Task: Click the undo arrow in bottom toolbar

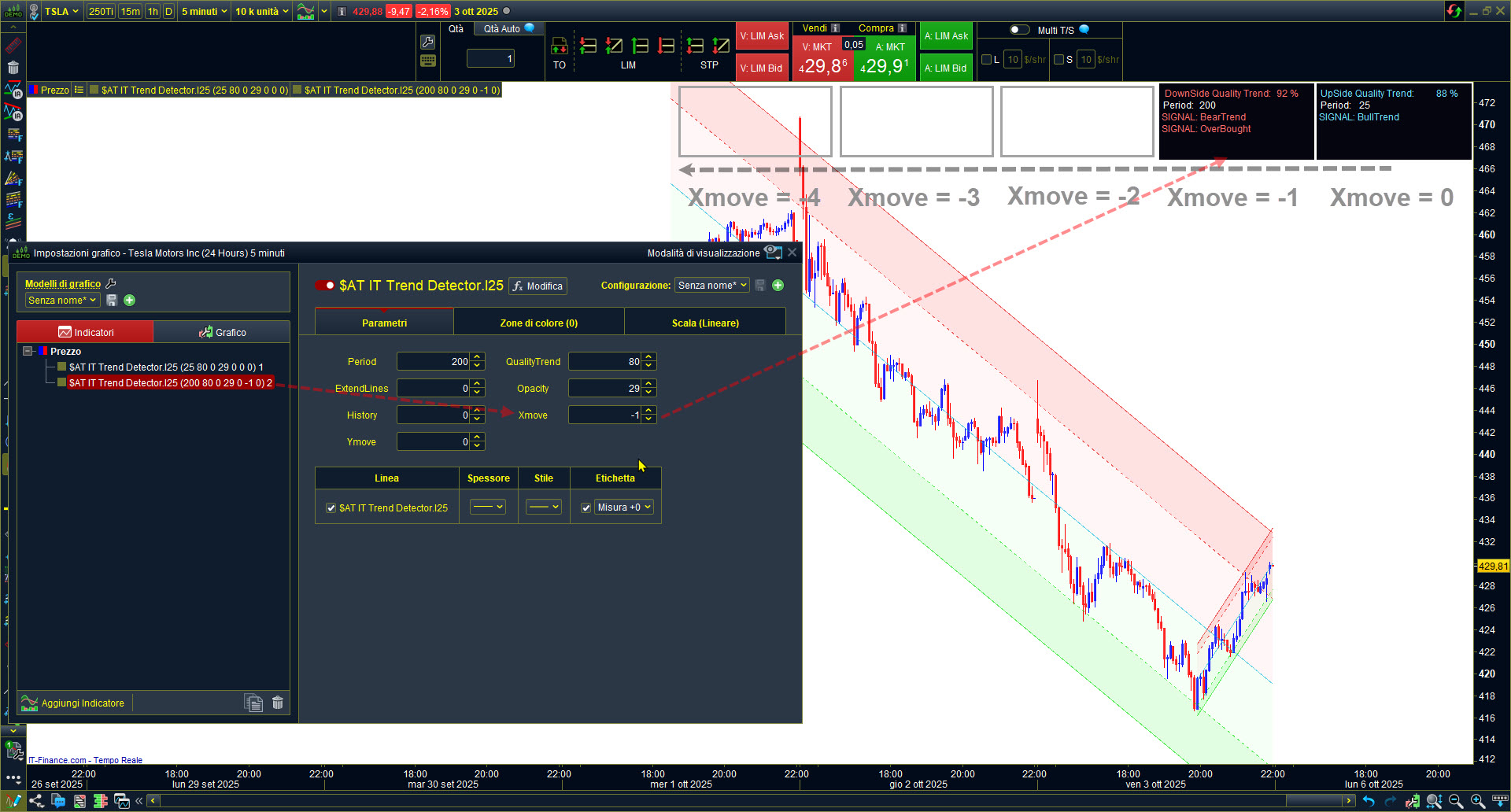Action: (1369, 801)
